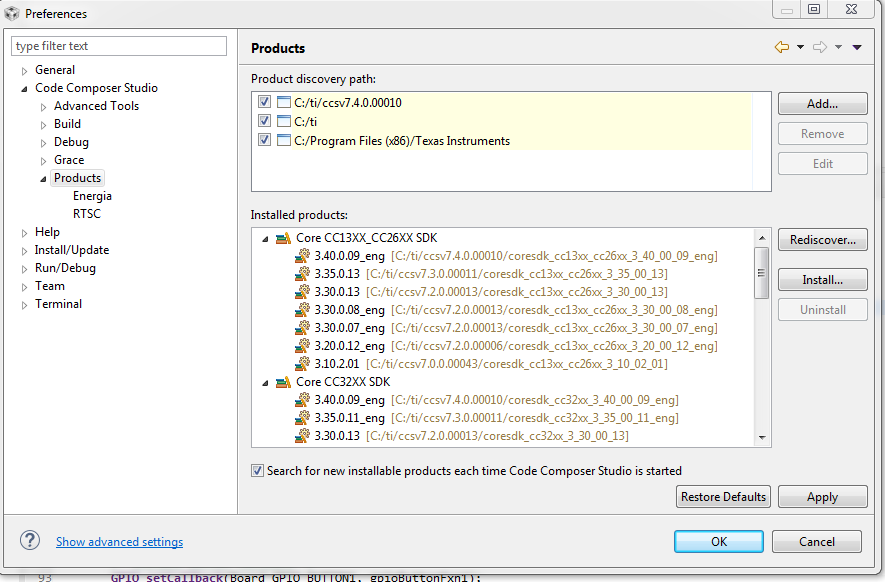The image size is (885, 582).
Task: Click the icon of version 3.35.0.13
Action: pyautogui.click(x=303, y=274)
